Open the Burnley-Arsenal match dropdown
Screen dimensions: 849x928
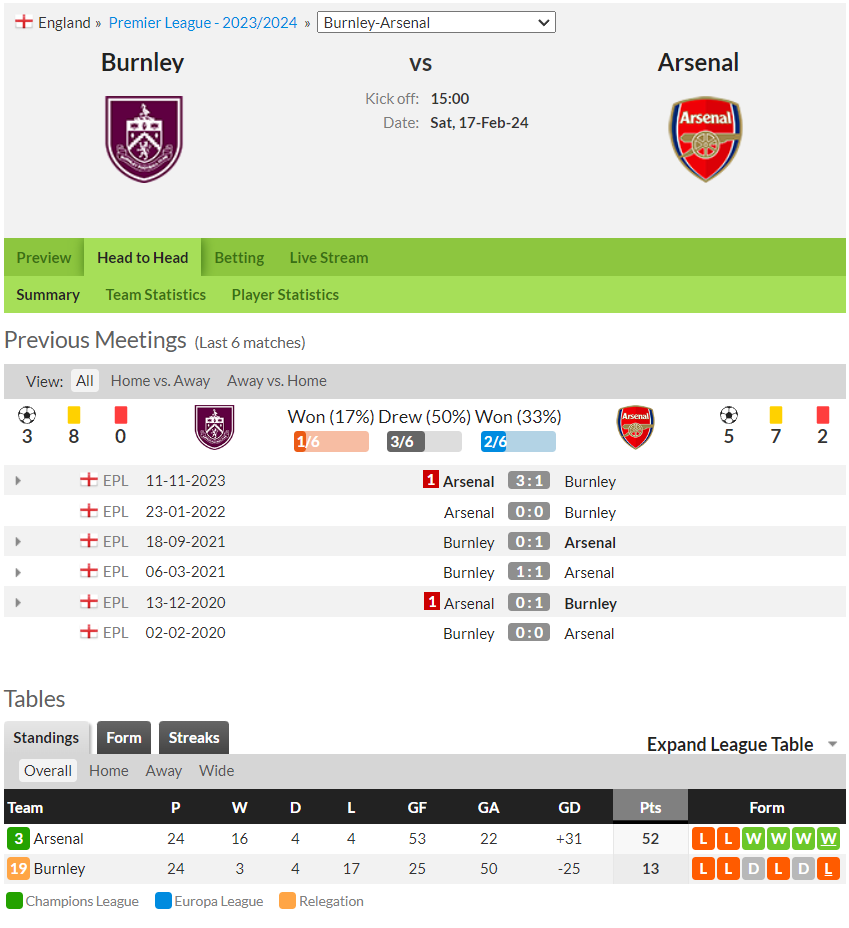point(436,22)
